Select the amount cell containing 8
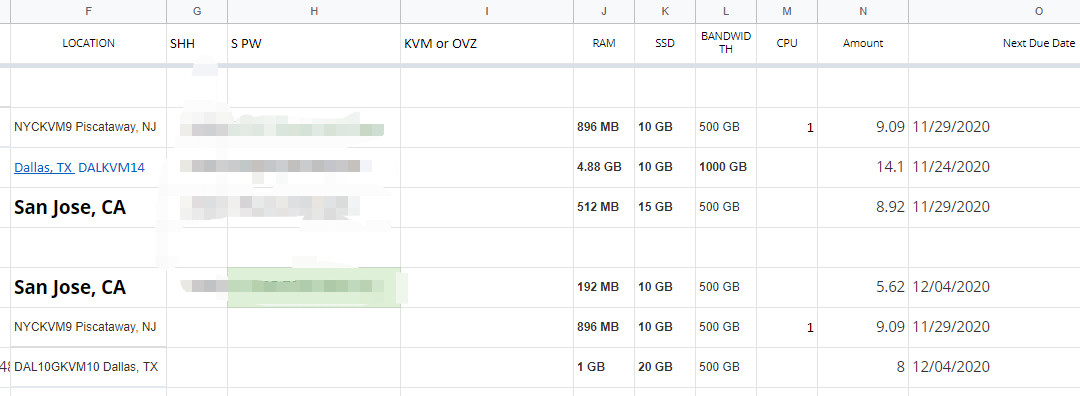1080x396 pixels. 863,367
